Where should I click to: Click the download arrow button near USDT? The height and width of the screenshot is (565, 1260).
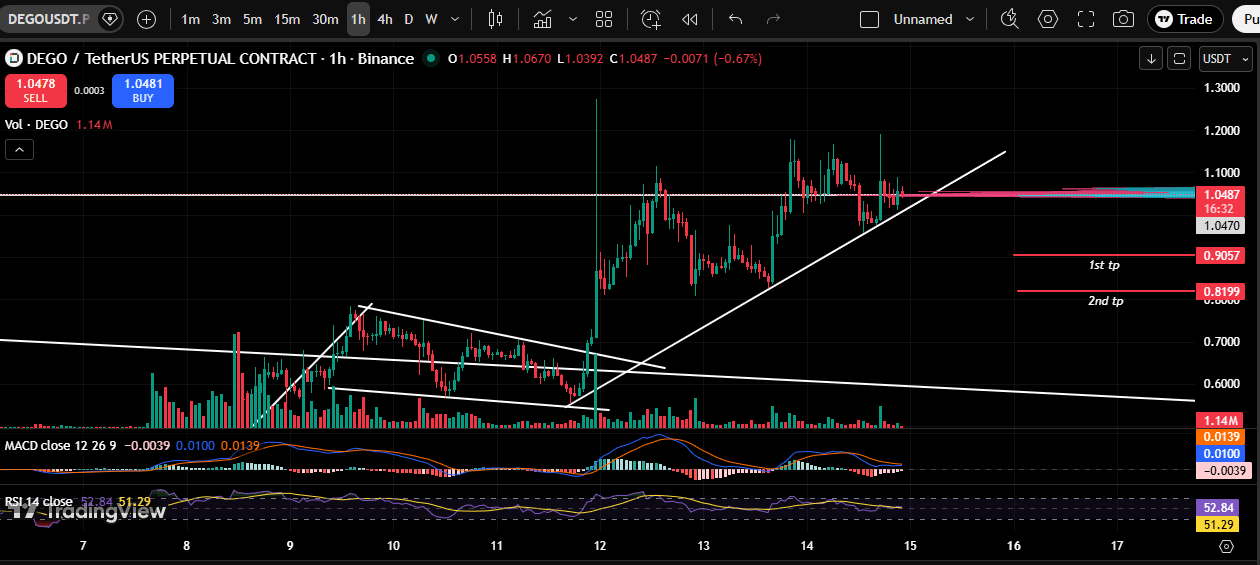[x=1151, y=59]
